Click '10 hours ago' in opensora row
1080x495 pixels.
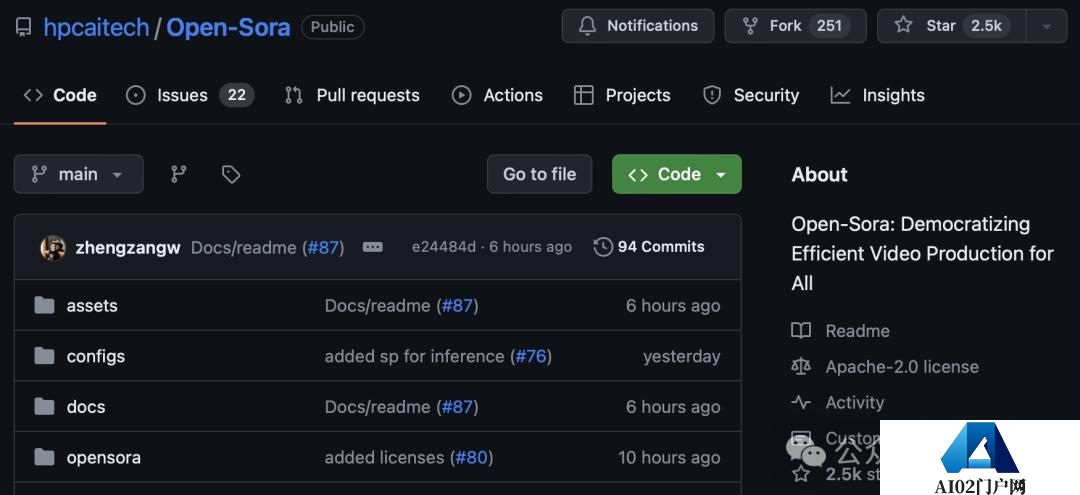[669, 458]
